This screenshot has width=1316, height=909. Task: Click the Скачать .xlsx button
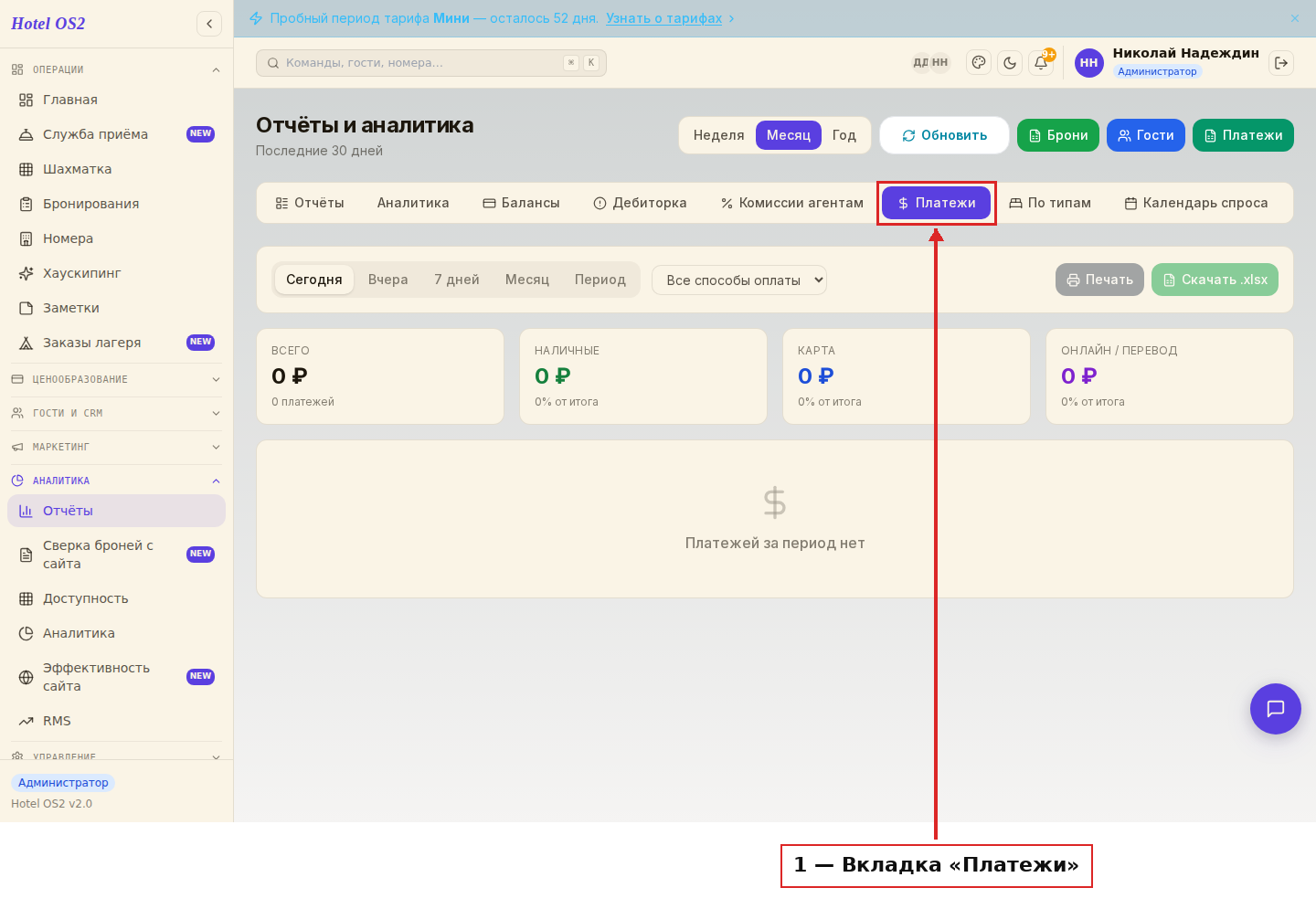pyautogui.click(x=1215, y=280)
